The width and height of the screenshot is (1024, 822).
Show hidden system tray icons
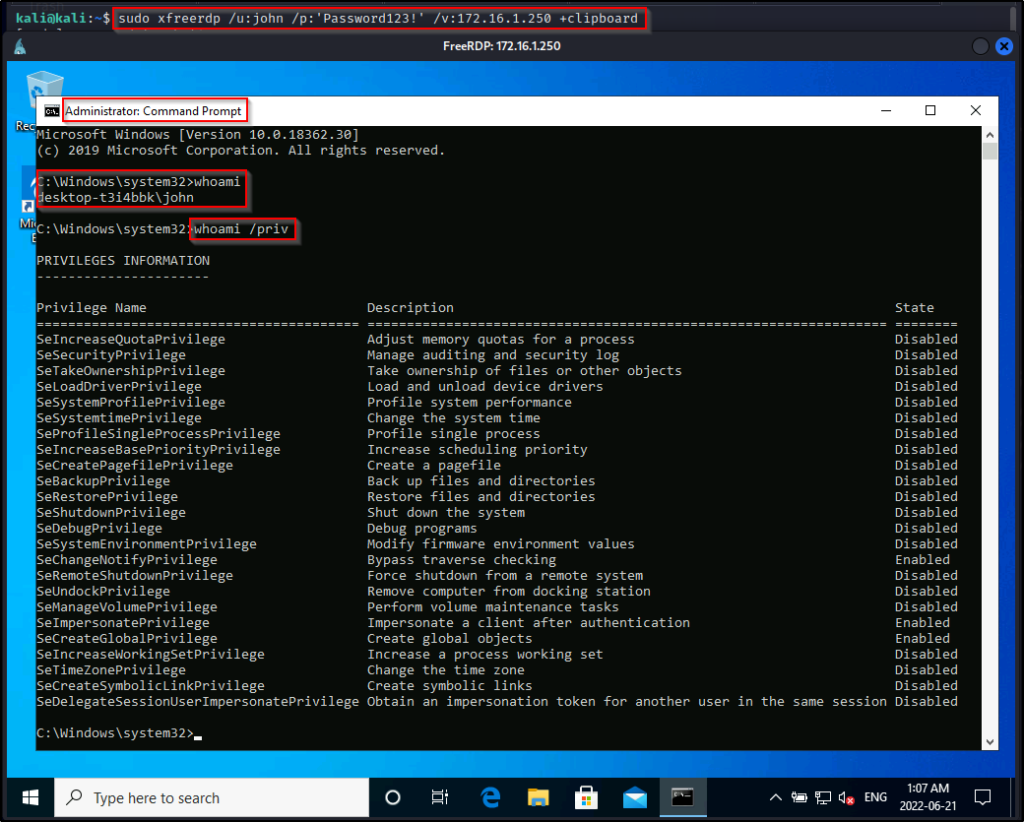click(x=775, y=797)
